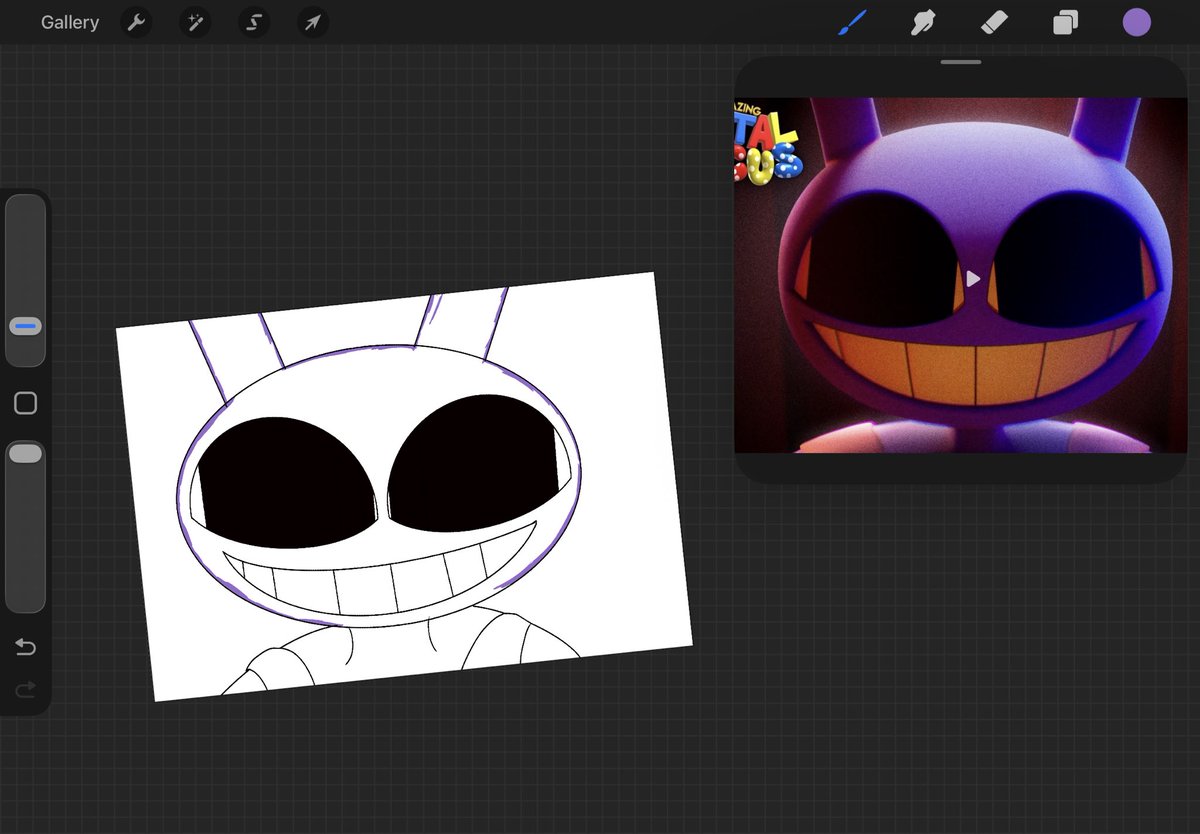Open the Adjustments magic wand menu
This screenshot has width=1200, height=834.
click(195, 22)
